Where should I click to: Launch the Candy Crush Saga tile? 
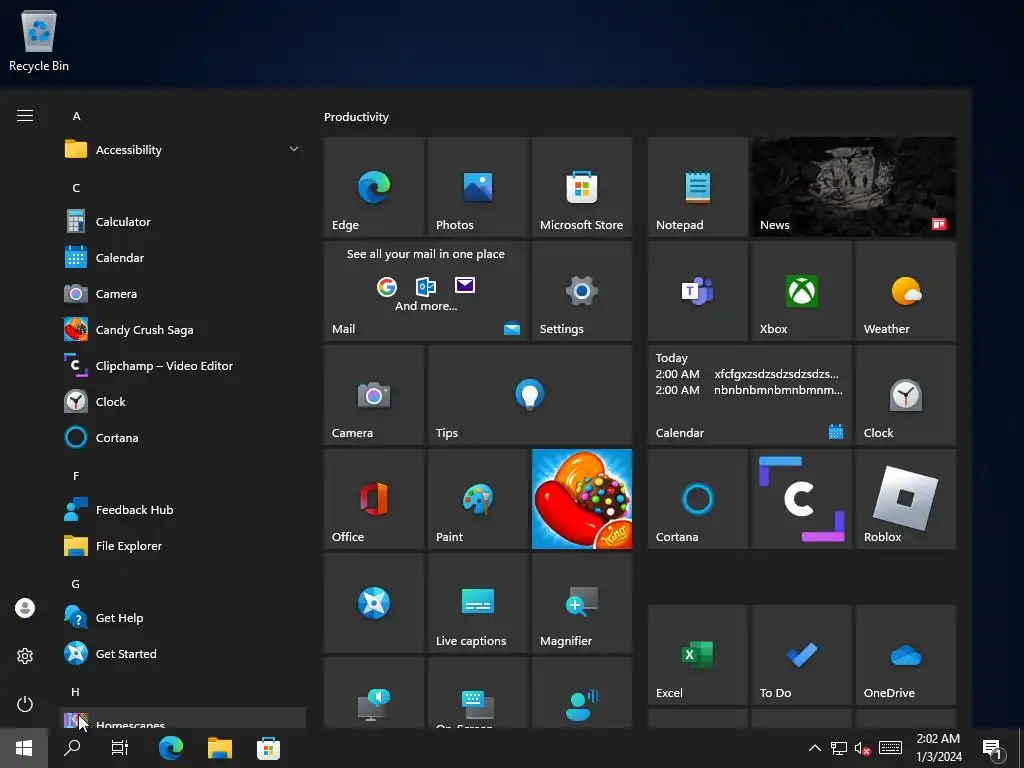tap(582, 499)
